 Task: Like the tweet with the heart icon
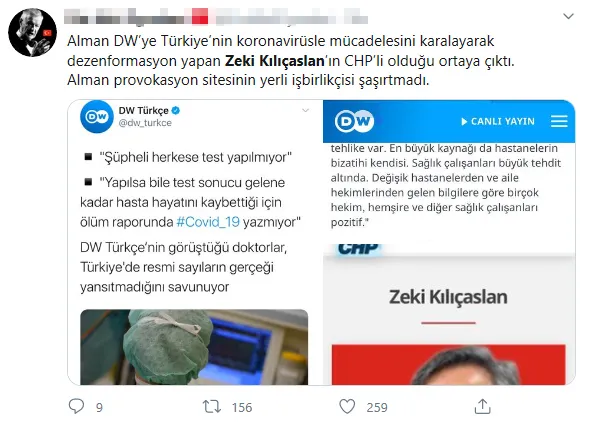tap(347, 407)
